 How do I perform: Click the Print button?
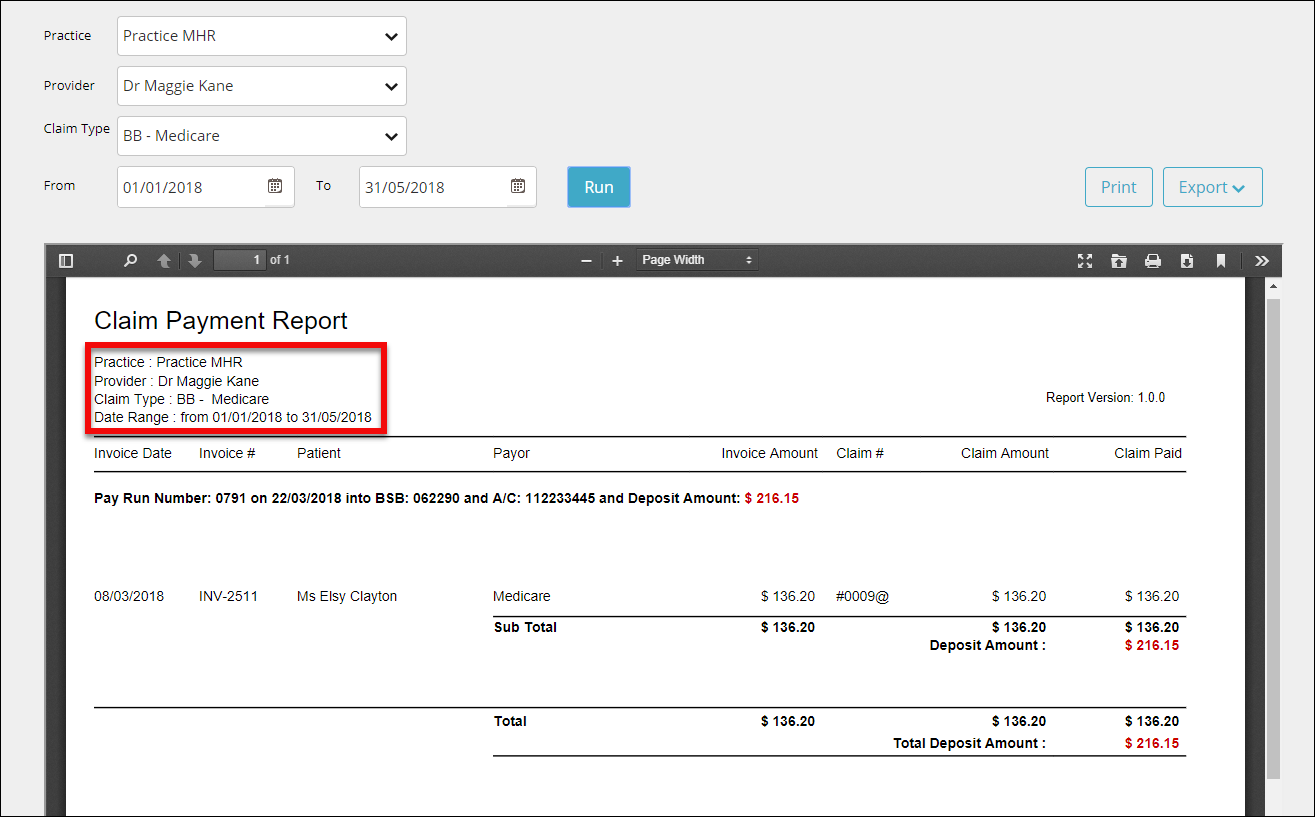point(1119,187)
